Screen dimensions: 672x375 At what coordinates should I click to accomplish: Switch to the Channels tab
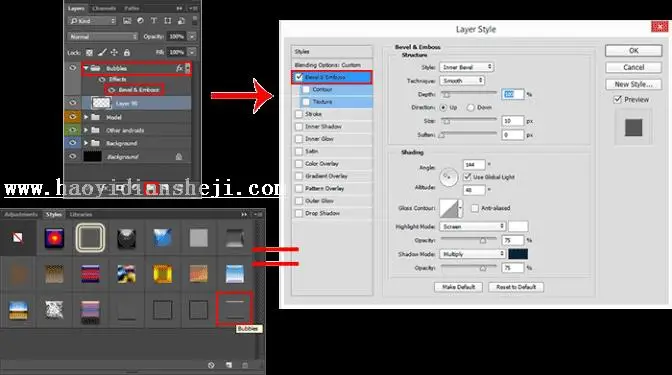(x=104, y=8)
